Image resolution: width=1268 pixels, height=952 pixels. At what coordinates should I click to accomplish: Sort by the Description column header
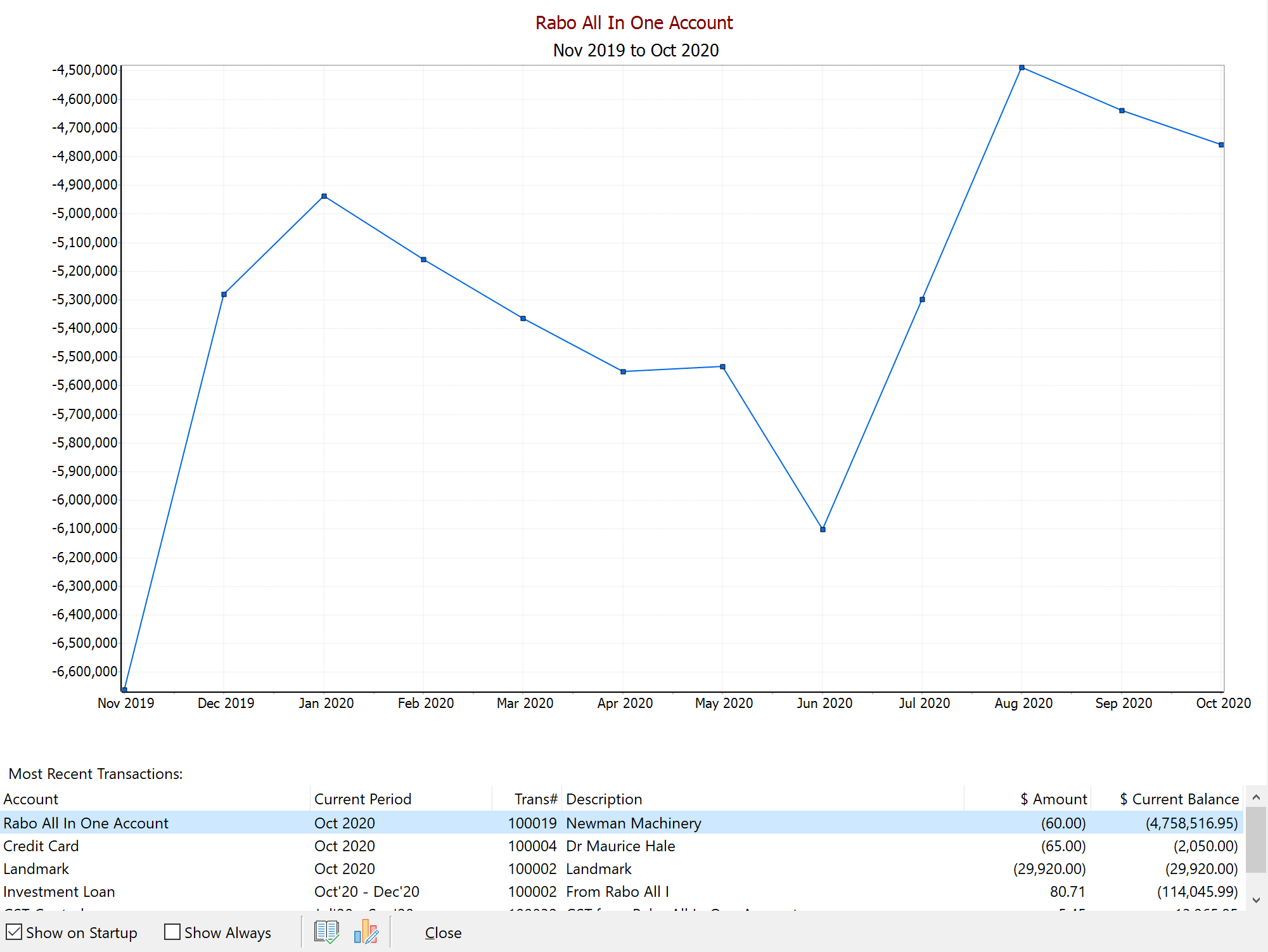(763, 799)
